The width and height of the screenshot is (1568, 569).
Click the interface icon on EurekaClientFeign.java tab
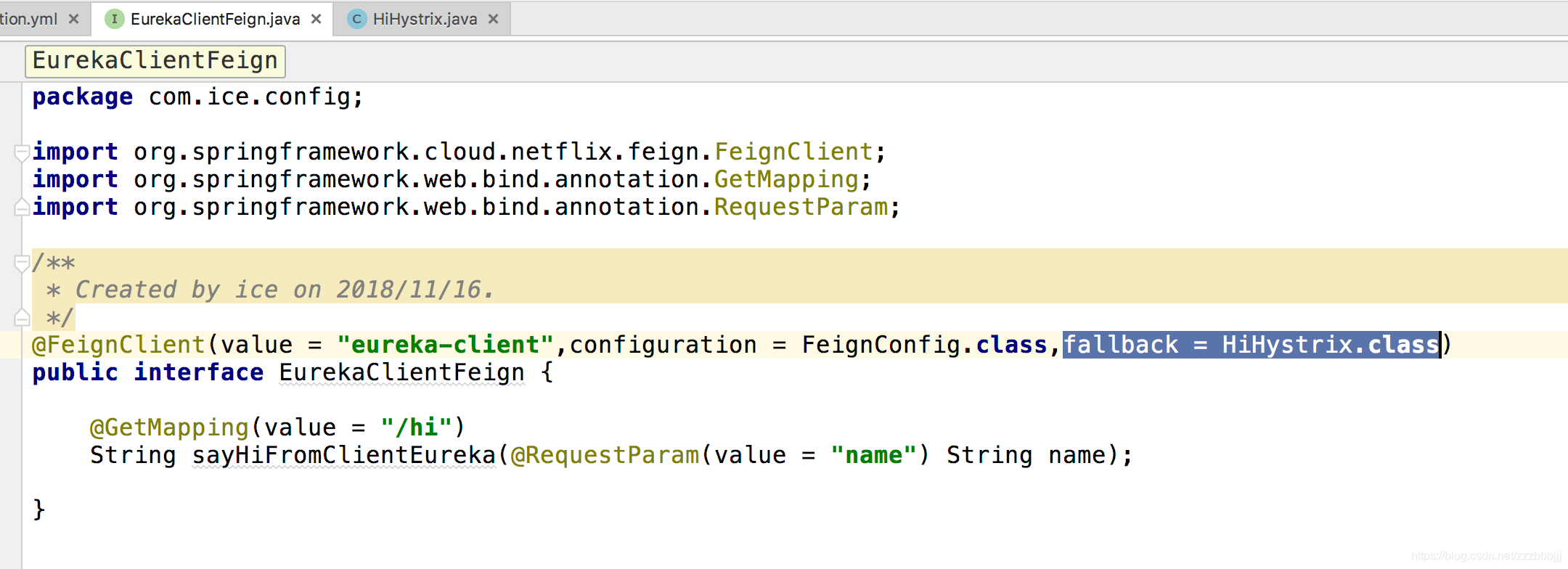pos(114,19)
